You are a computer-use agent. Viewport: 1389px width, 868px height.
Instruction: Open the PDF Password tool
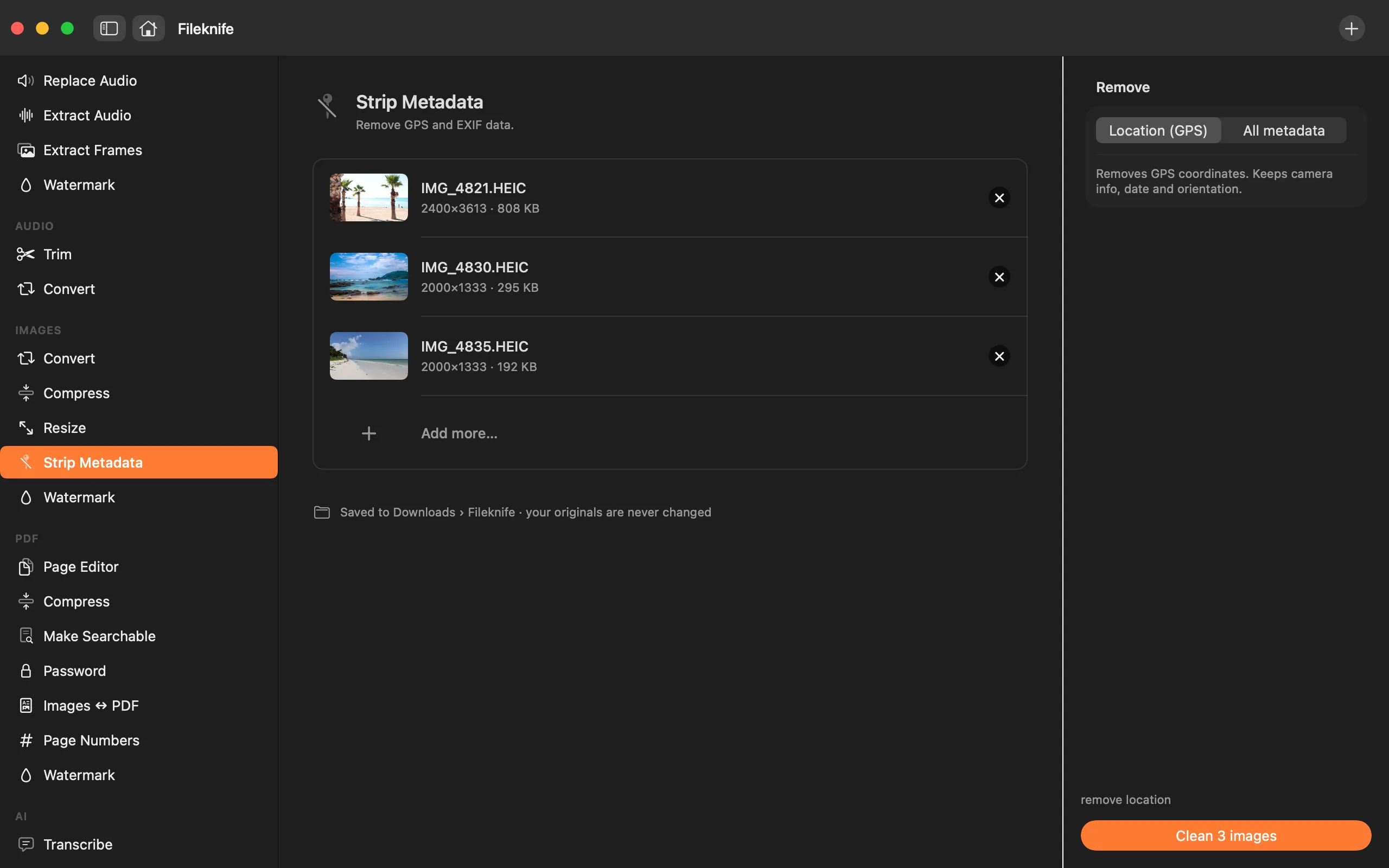[x=139, y=671]
